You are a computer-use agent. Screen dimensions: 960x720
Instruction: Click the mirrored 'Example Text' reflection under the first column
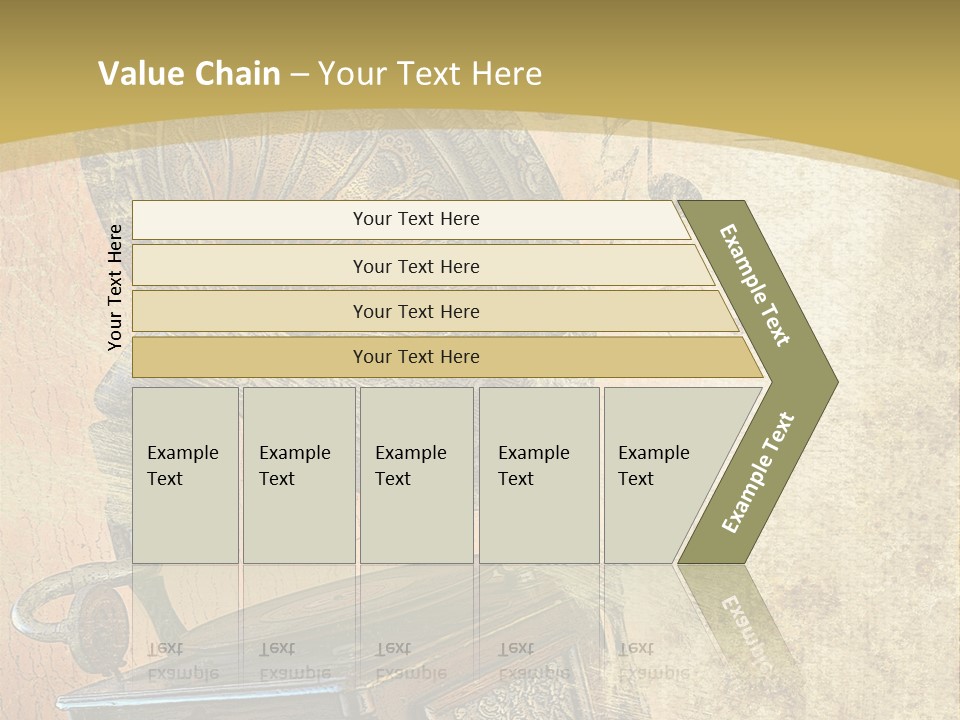point(182,661)
